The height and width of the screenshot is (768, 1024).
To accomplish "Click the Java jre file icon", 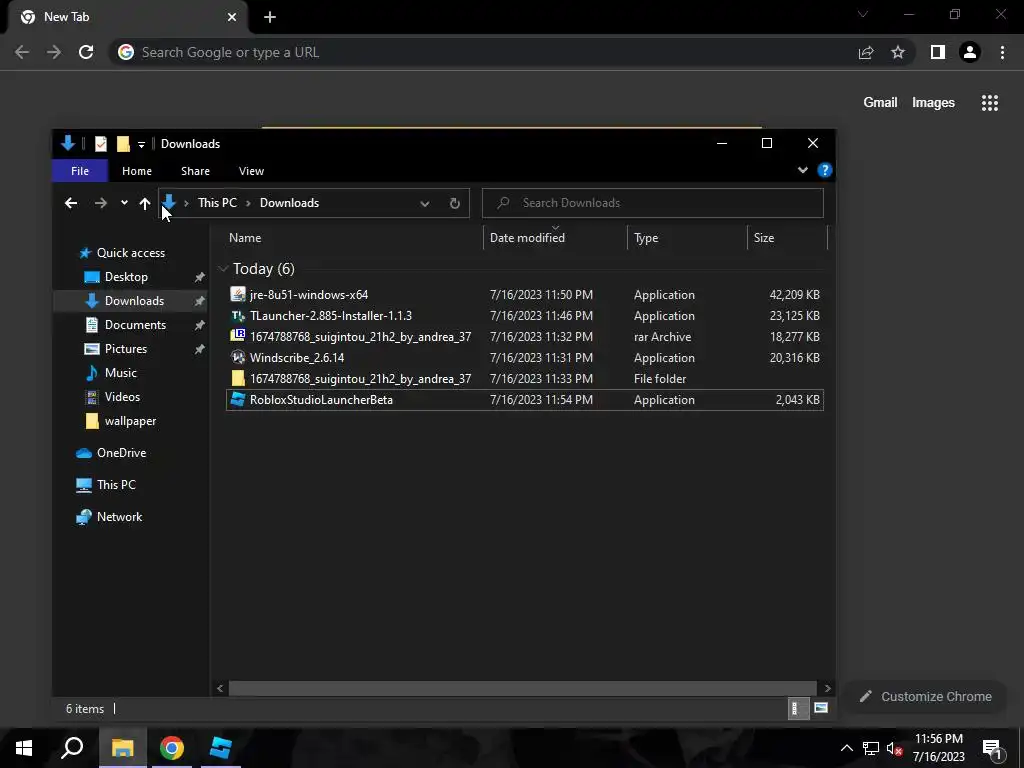I will coord(238,295).
